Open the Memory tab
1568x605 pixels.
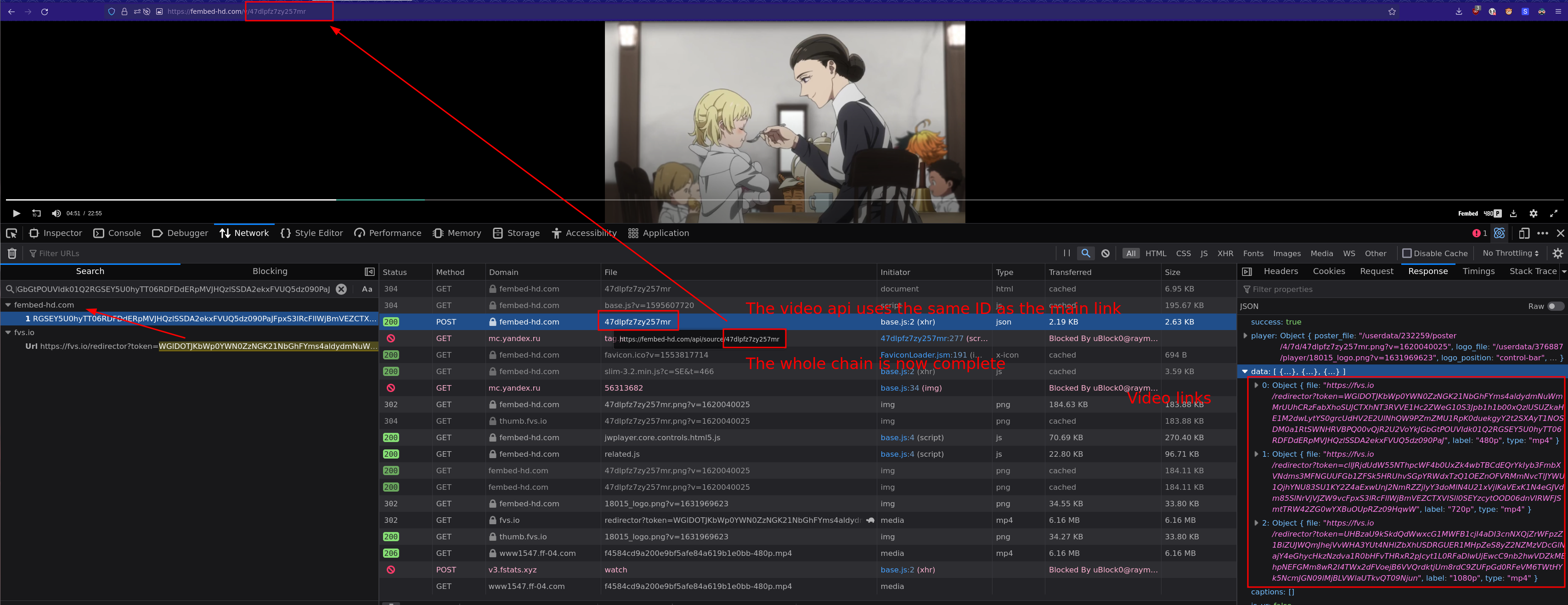(x=457, y=233)
